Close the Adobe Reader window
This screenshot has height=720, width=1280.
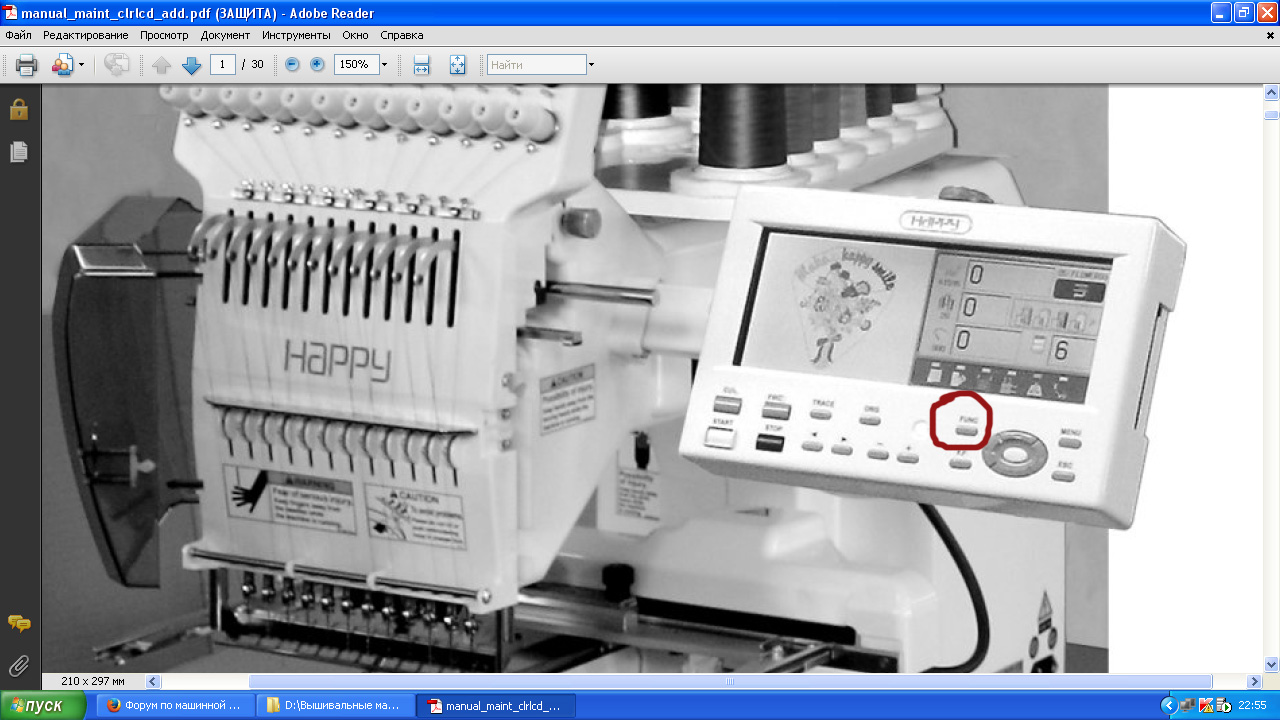coord(1266,12)
